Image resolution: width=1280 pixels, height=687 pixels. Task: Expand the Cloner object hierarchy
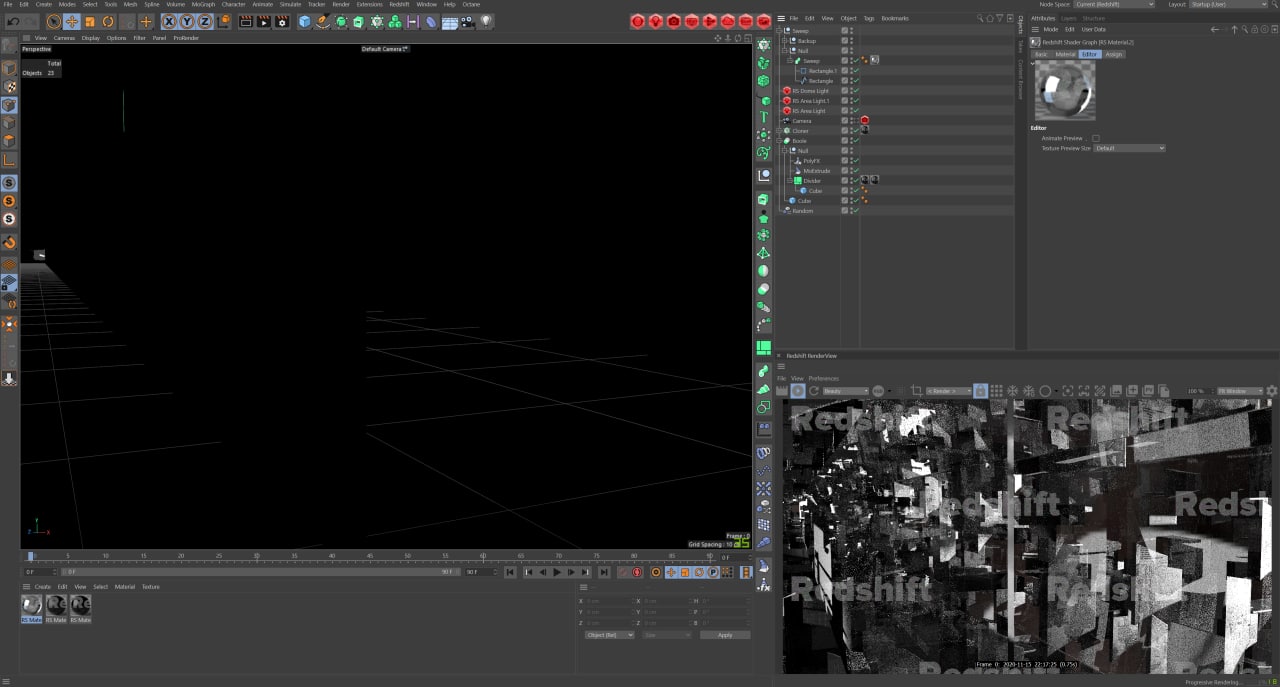click(x=781, y=131)
